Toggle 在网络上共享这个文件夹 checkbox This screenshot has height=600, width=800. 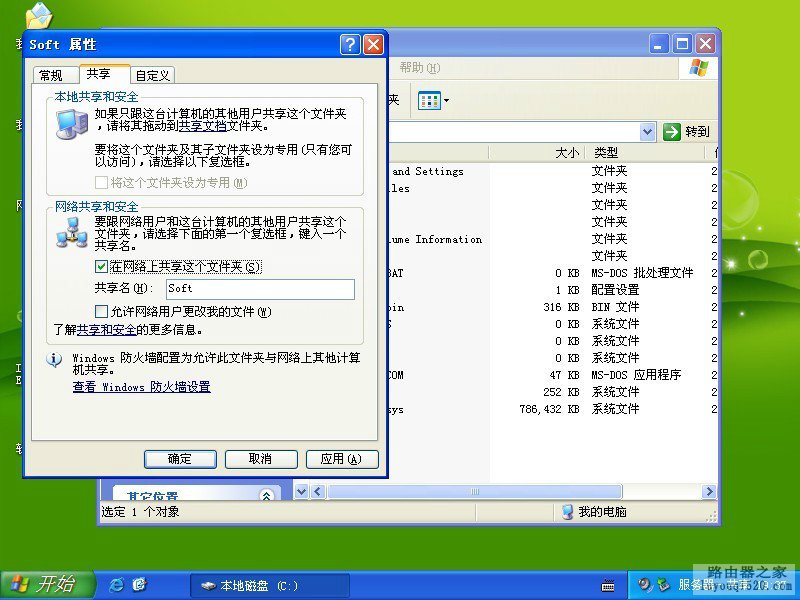101,266
